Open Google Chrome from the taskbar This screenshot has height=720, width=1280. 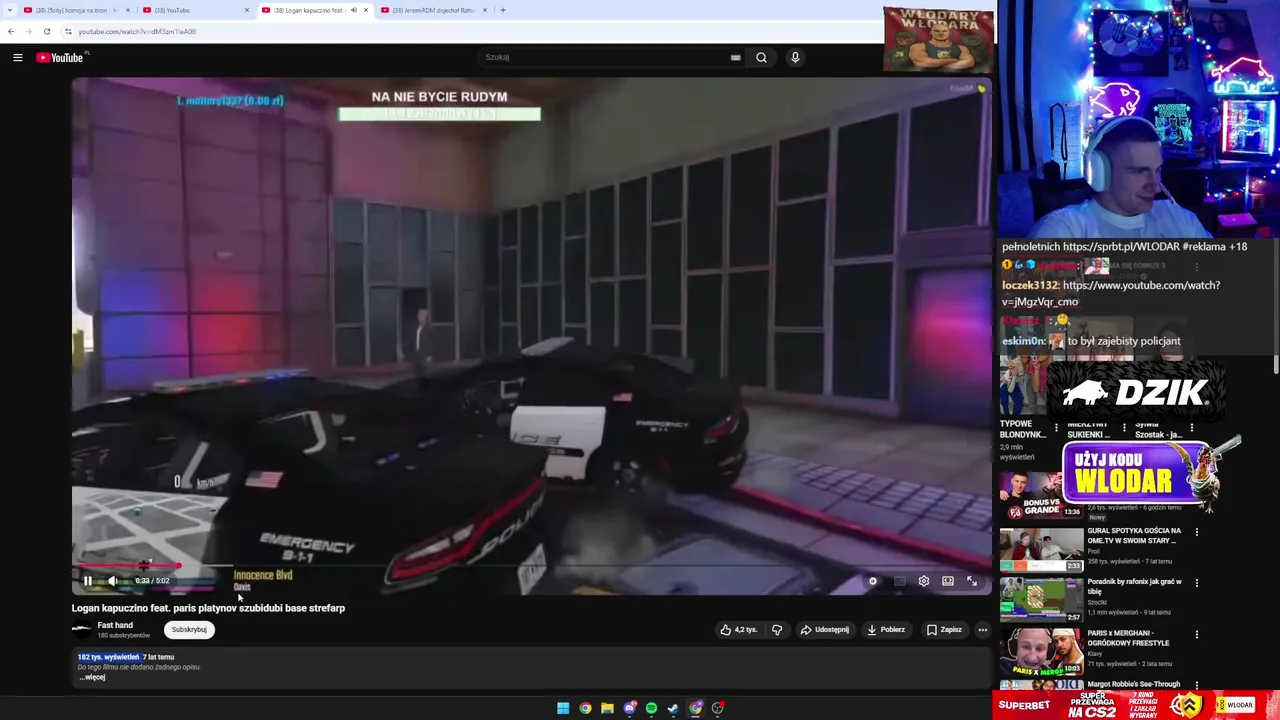click(x=585, y=708)
